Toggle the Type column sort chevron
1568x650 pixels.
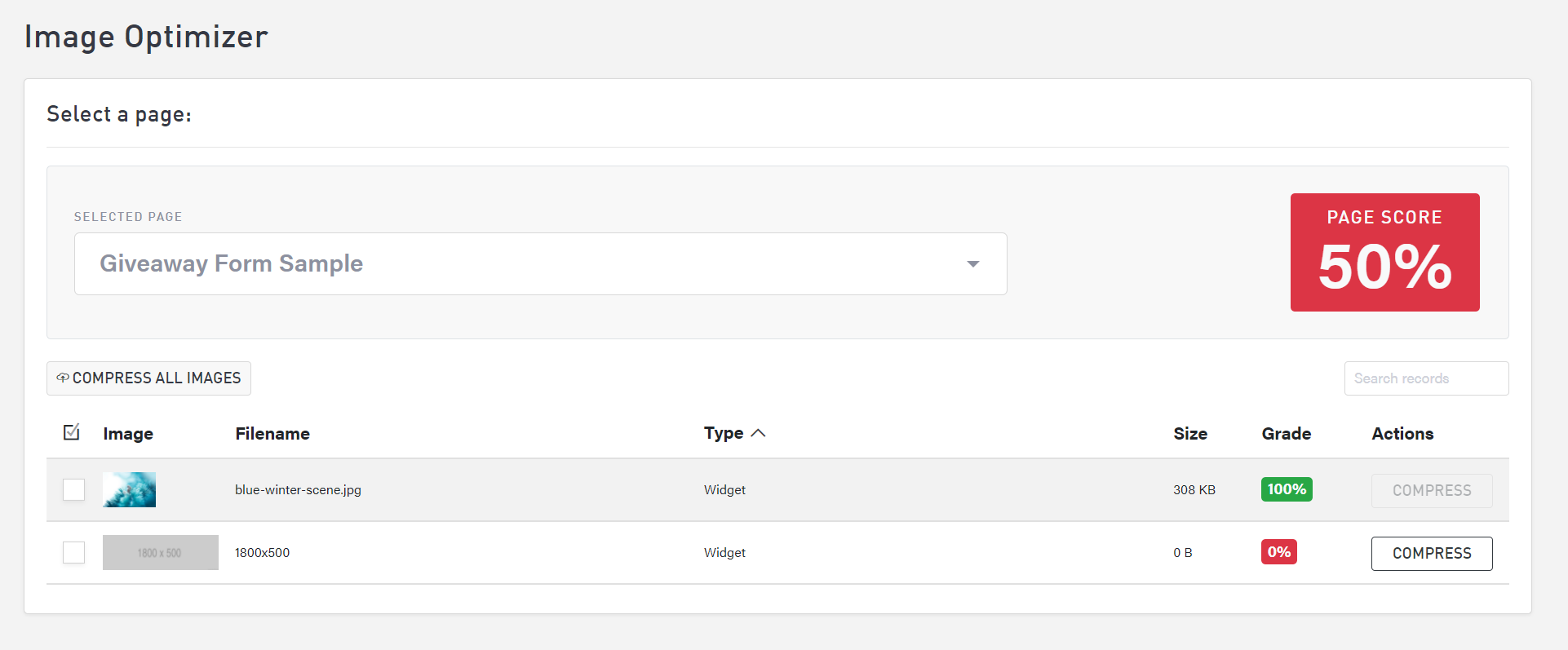(758, 433)
